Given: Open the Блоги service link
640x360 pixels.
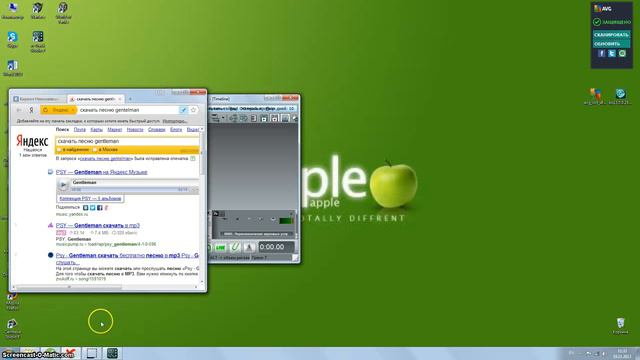Looking at the screenshot, I should coord(176,129).
